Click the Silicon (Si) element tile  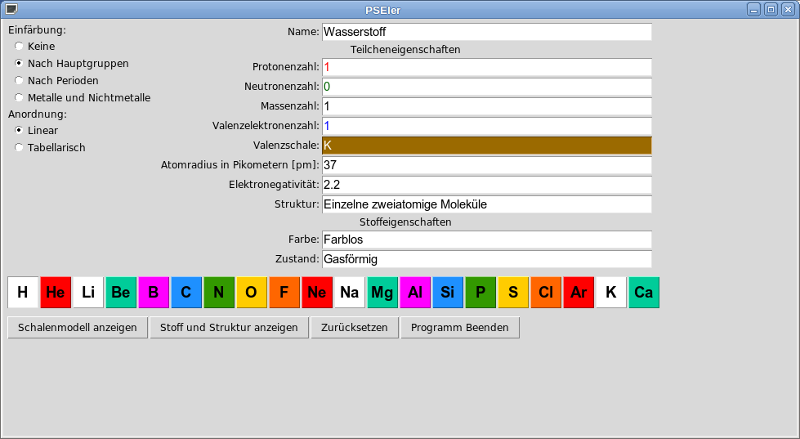448,292
